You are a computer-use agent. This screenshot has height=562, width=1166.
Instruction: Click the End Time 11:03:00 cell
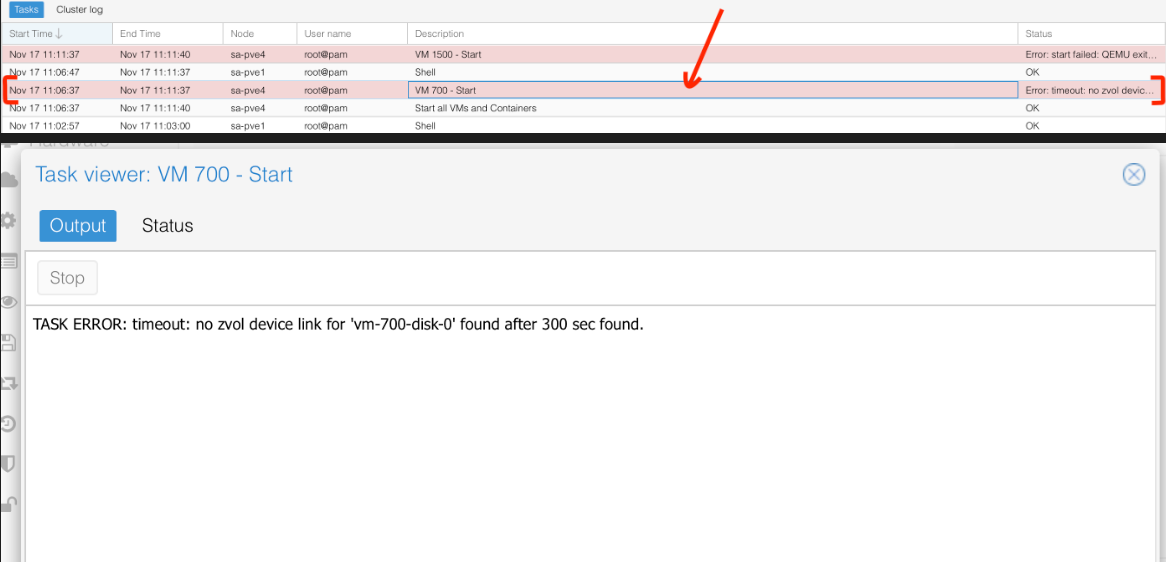(168, 126)
